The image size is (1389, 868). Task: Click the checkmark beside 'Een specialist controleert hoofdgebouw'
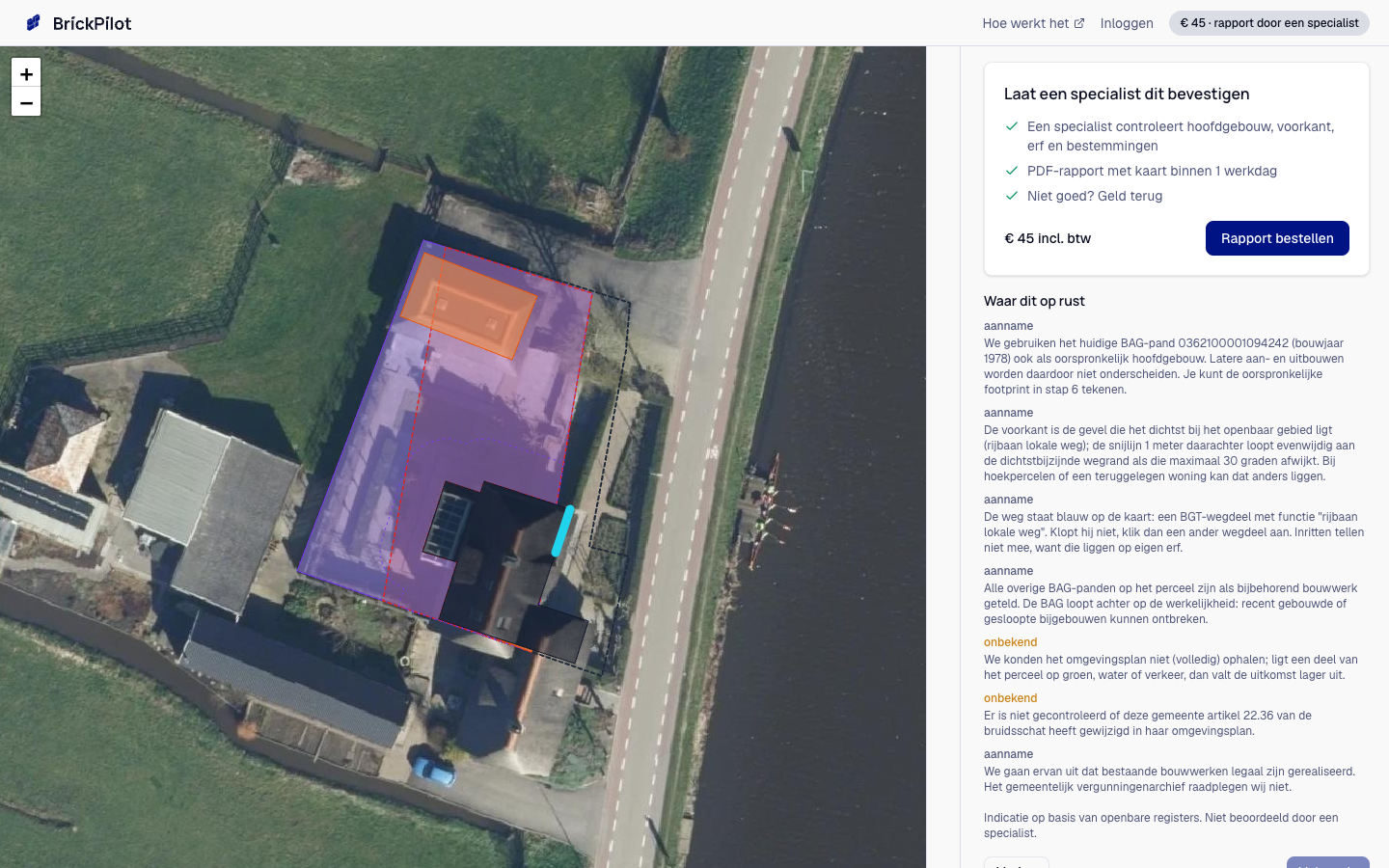[1012, 126]
